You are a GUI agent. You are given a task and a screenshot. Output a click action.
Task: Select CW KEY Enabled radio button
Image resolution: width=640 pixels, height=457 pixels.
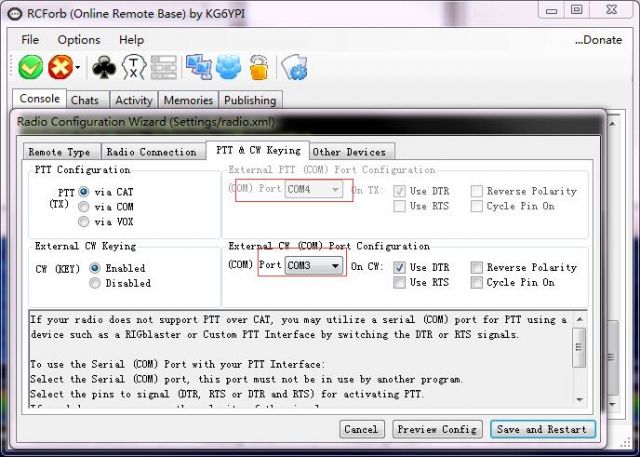95,268
